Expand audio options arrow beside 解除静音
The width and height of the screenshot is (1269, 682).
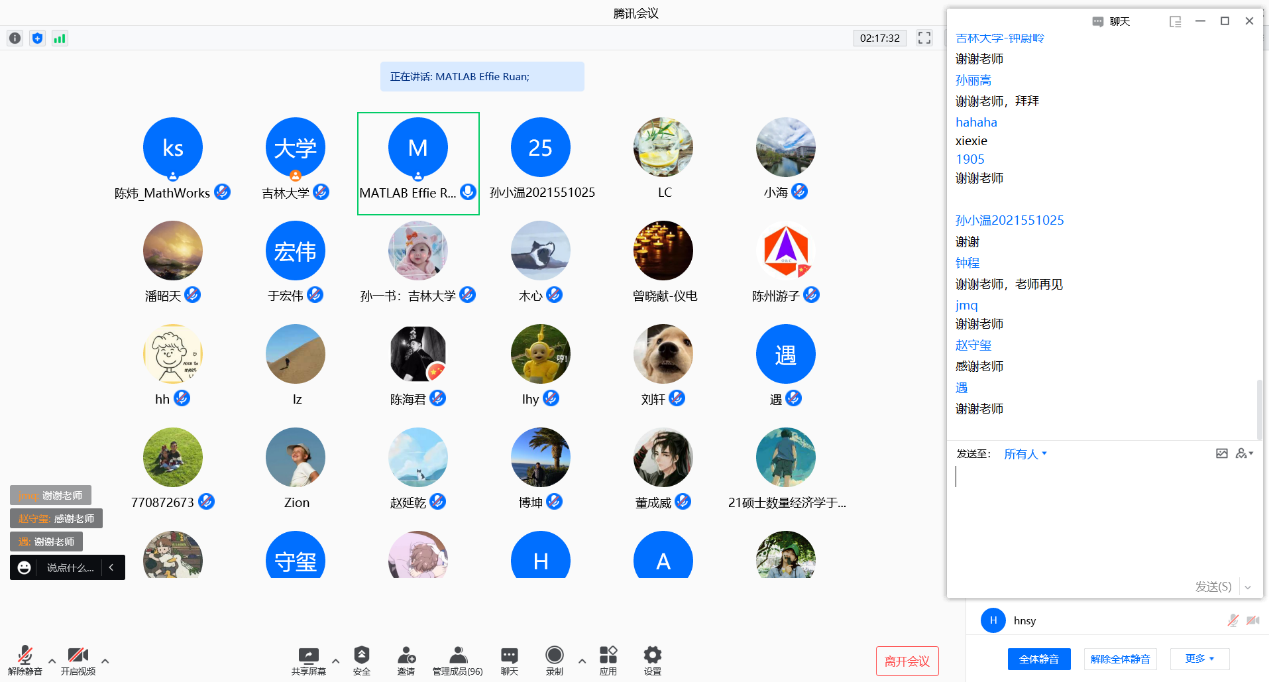[52, 660]
